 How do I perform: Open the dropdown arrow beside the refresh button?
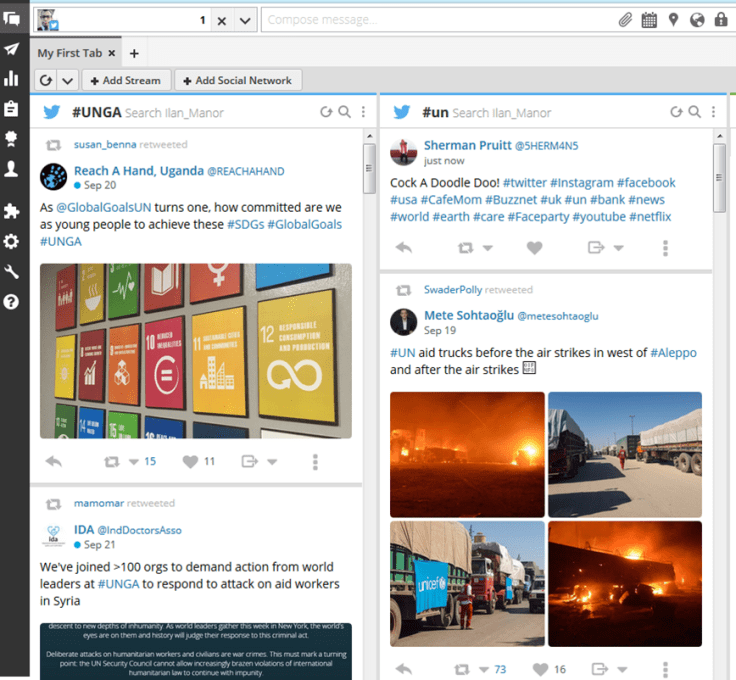(x=67, y=81)
